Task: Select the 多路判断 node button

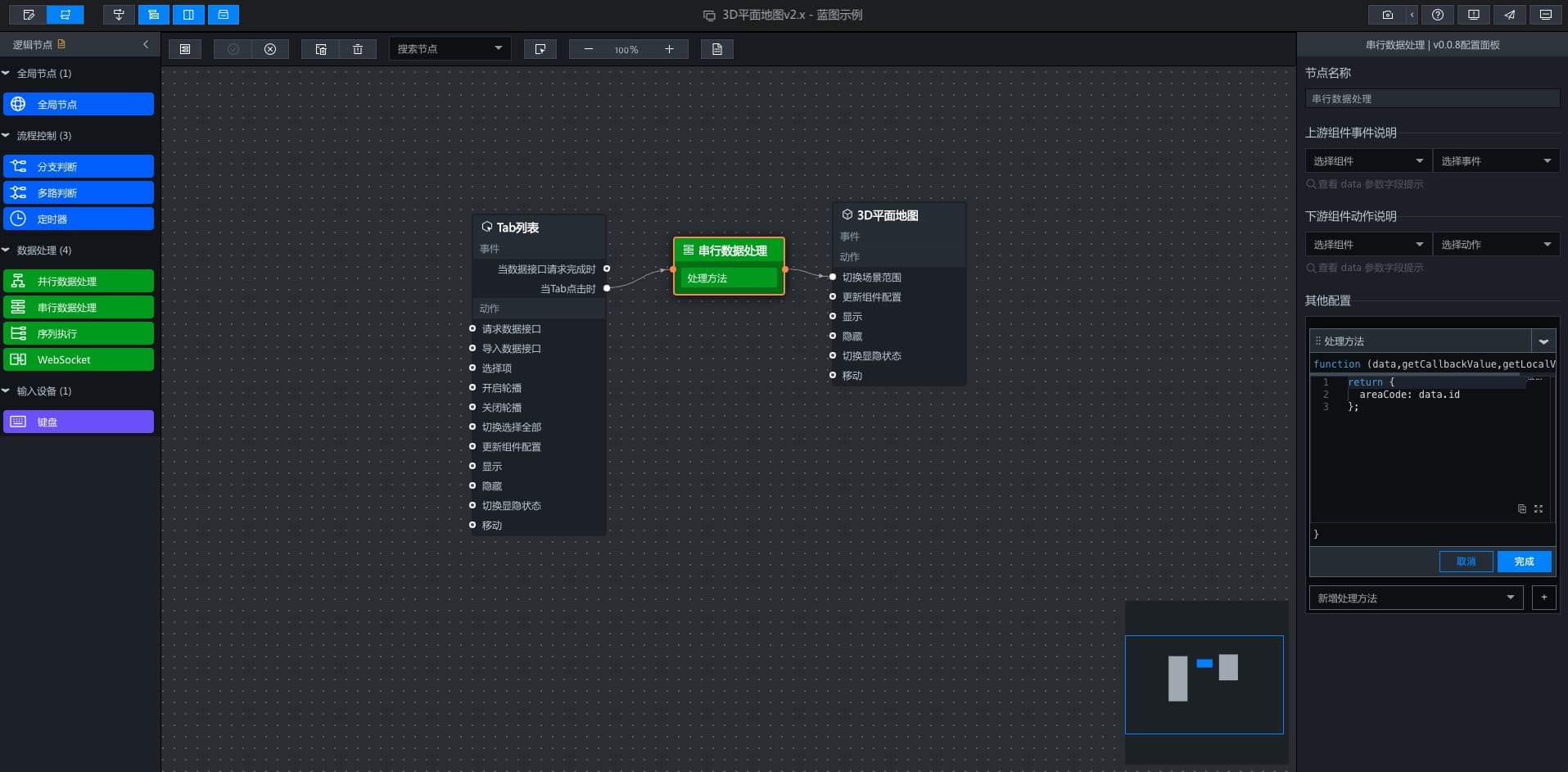Action: (79, 192)
